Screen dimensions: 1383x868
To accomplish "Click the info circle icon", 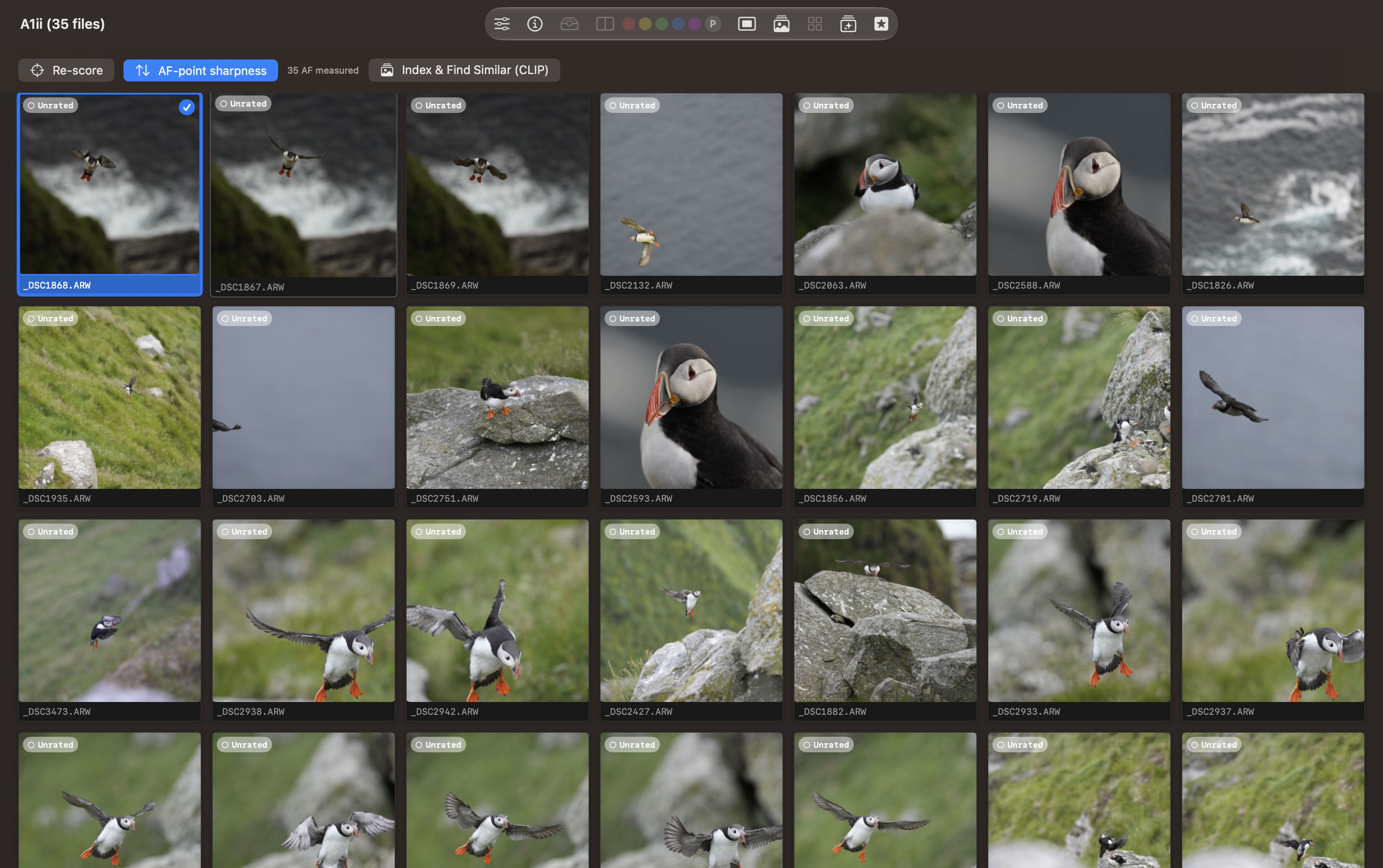I will [x=535, y=24].
